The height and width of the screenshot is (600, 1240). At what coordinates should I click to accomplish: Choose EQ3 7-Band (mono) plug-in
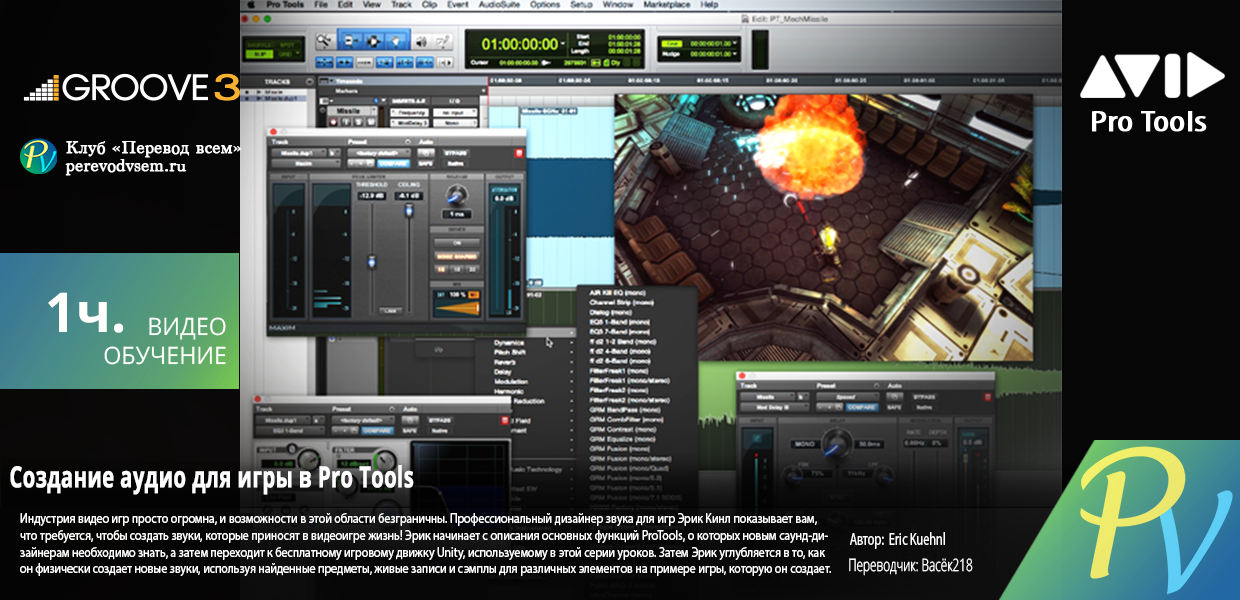click(x=620, y=331)
